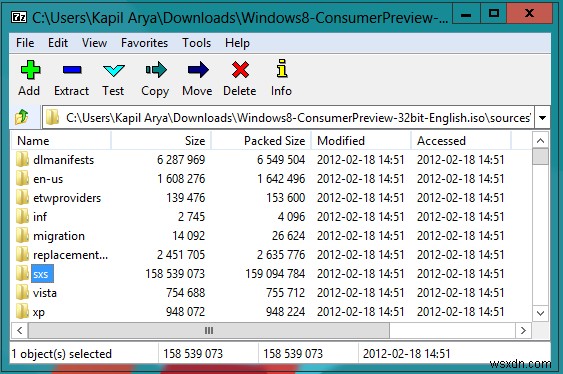Sort by Size column header
Viewport: 563px width, 374px height.
161,141
